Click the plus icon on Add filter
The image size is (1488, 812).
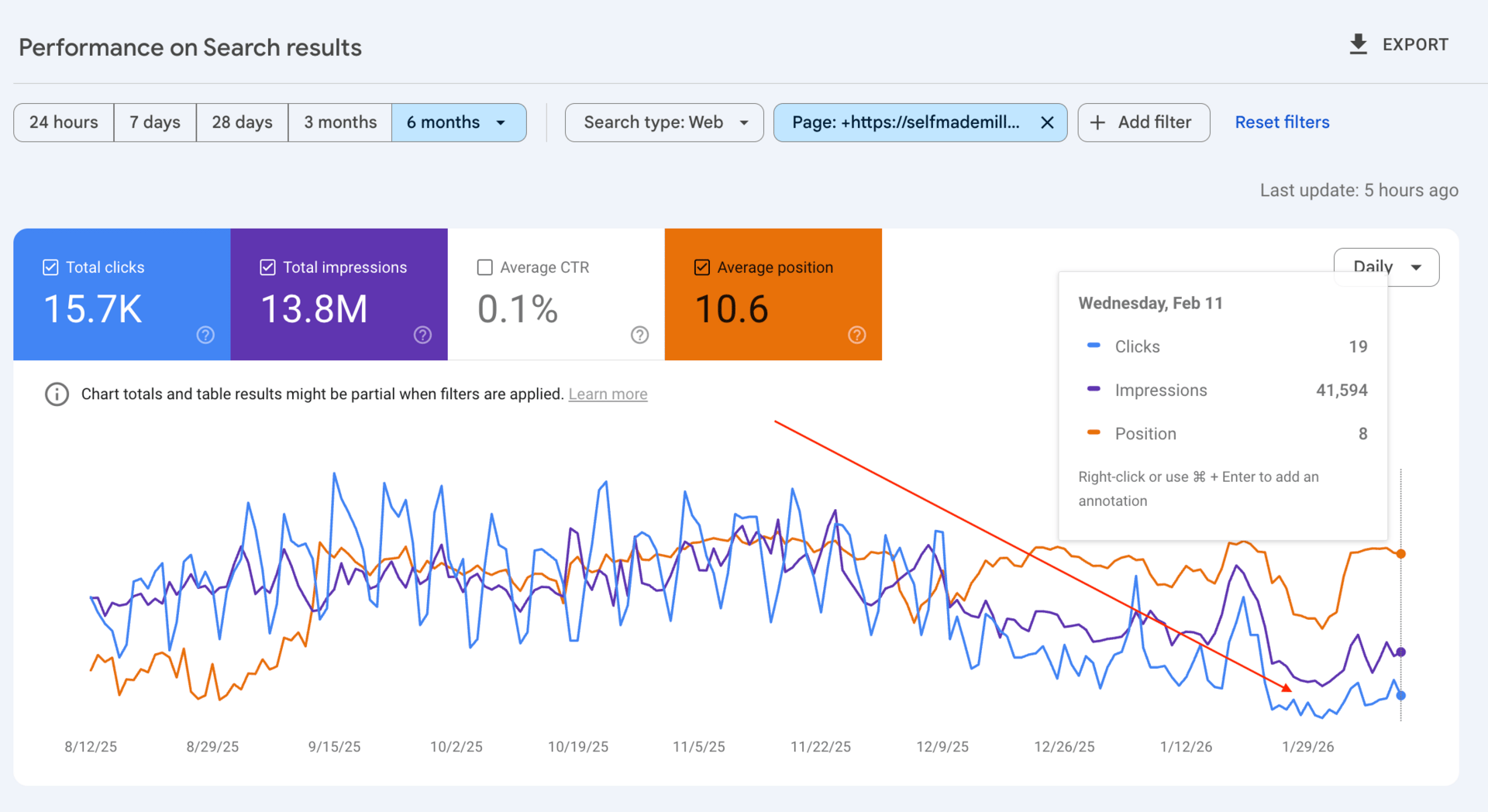(1097, 122)
